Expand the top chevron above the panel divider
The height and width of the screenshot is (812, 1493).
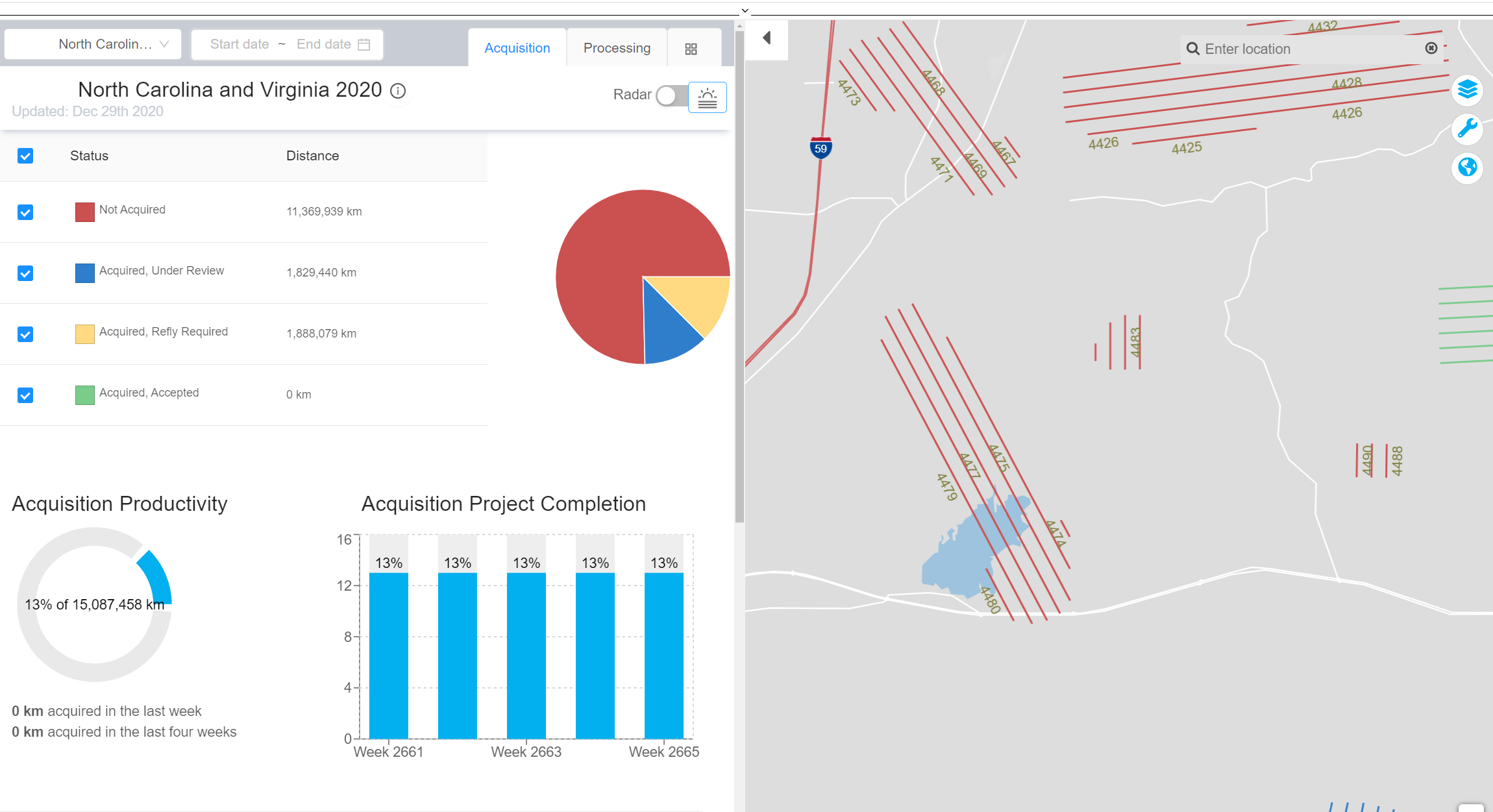coord(745,10)
